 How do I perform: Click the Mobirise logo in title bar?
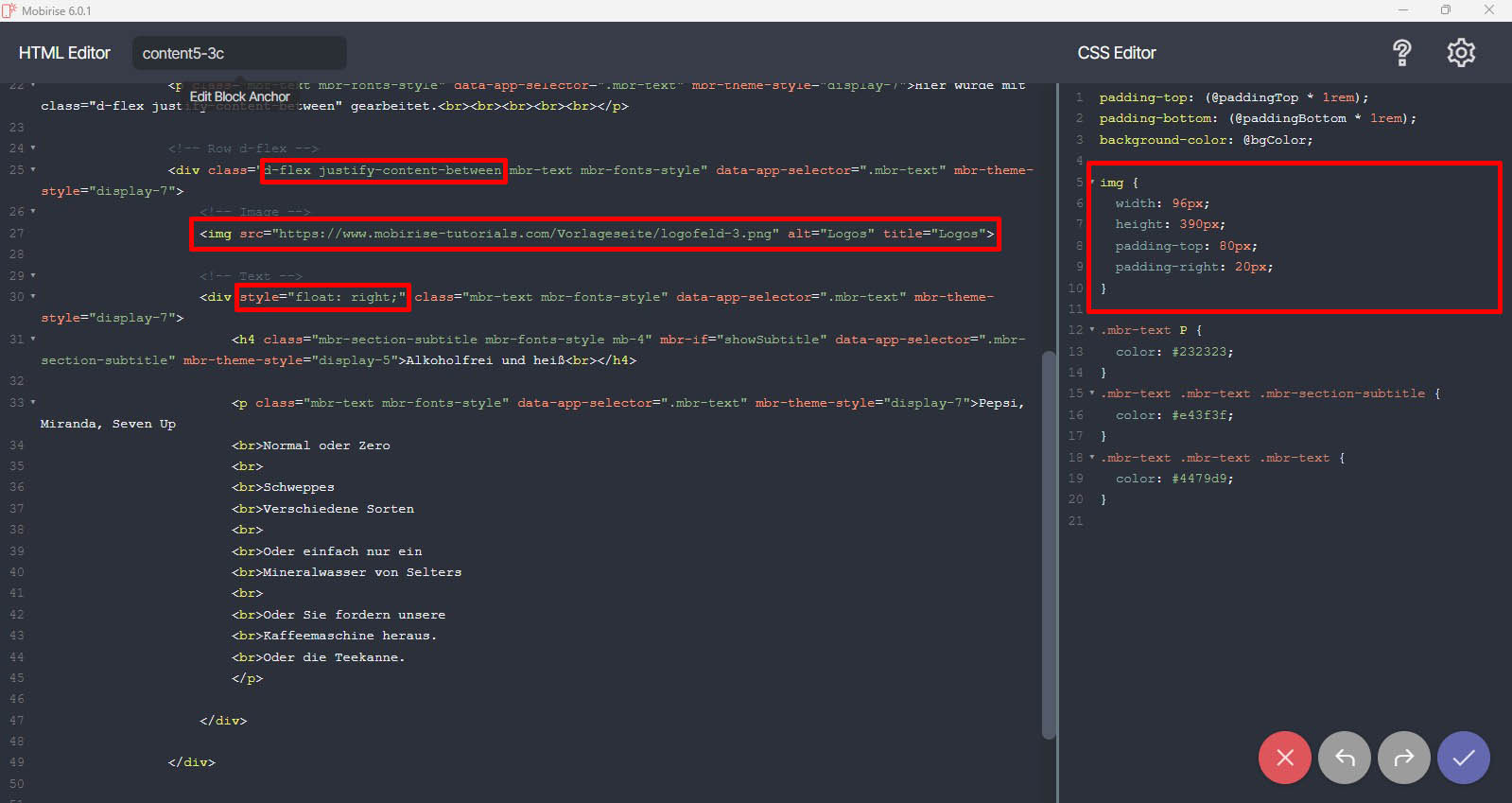pos(9,10)
